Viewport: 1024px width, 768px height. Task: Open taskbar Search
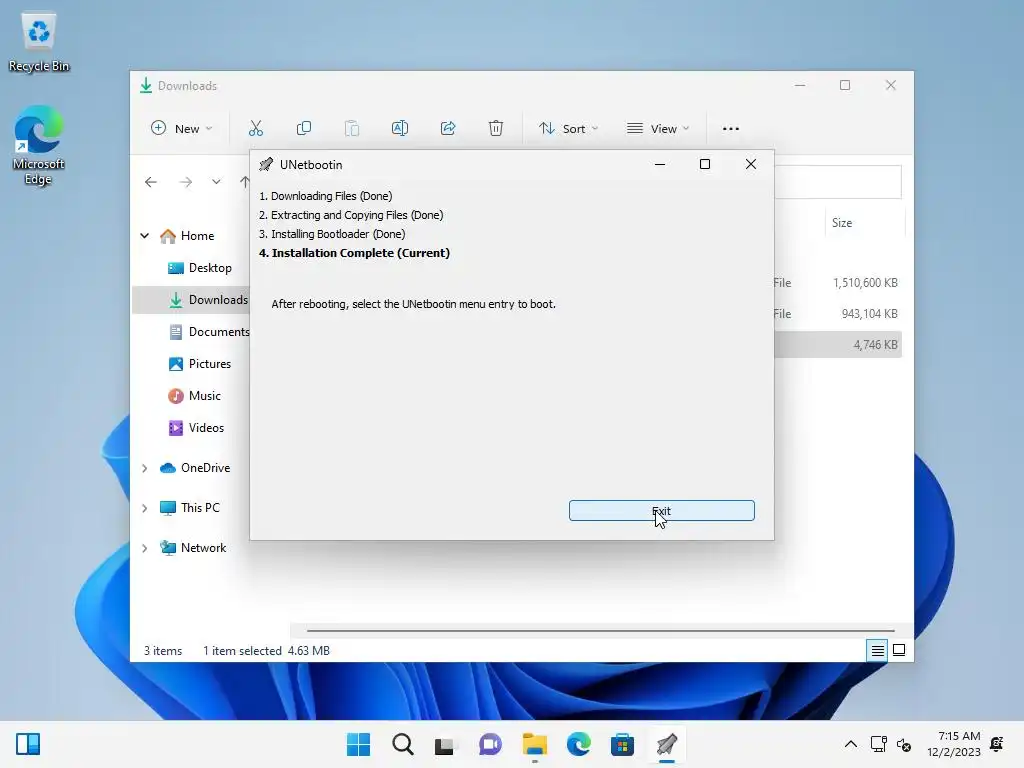click(x=402, y=744)
